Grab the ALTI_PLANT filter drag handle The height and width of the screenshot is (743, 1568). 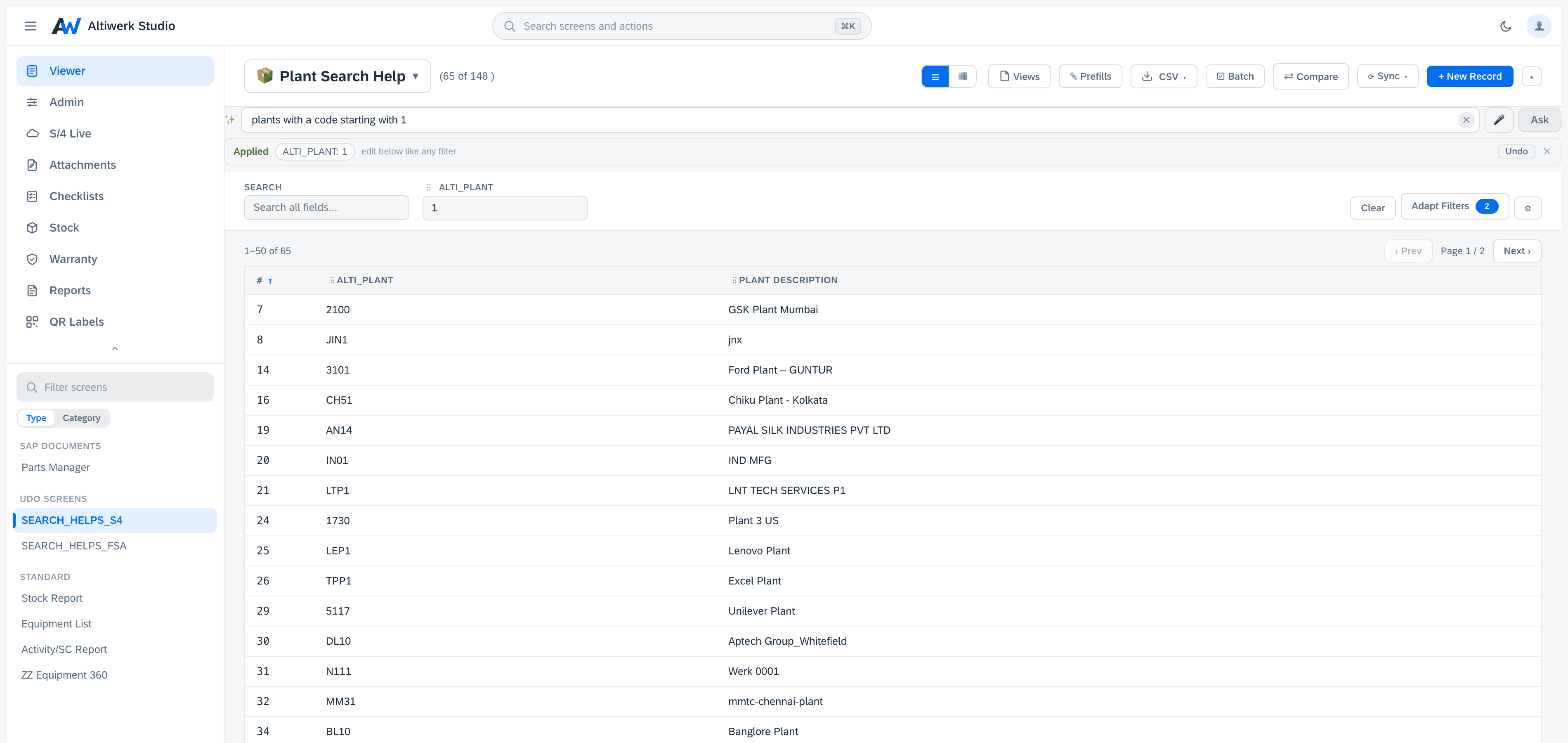429,187
